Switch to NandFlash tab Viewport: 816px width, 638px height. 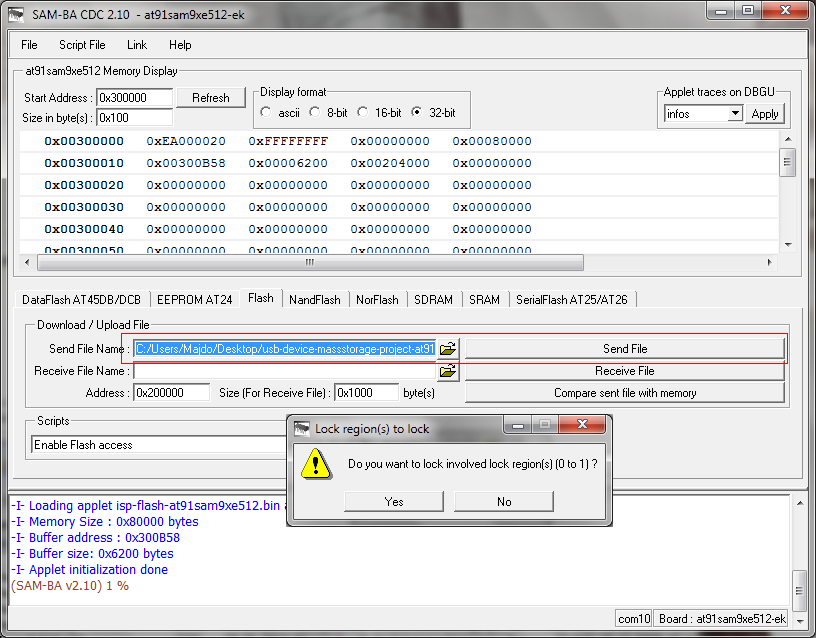coord(315,300)
